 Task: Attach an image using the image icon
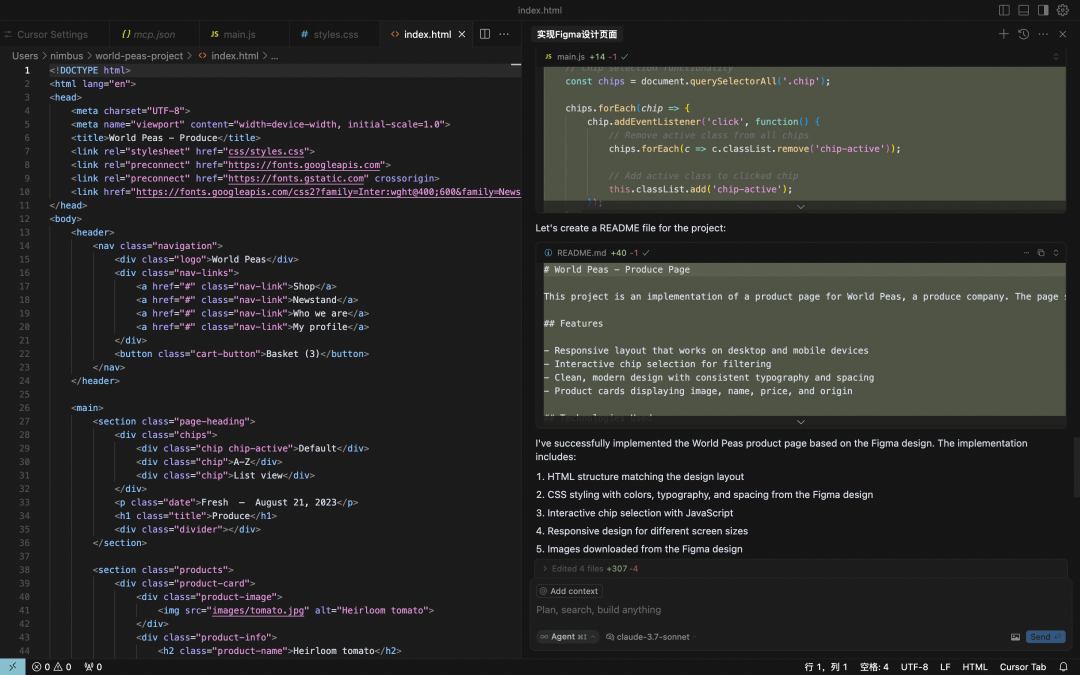coord(1015,637)
